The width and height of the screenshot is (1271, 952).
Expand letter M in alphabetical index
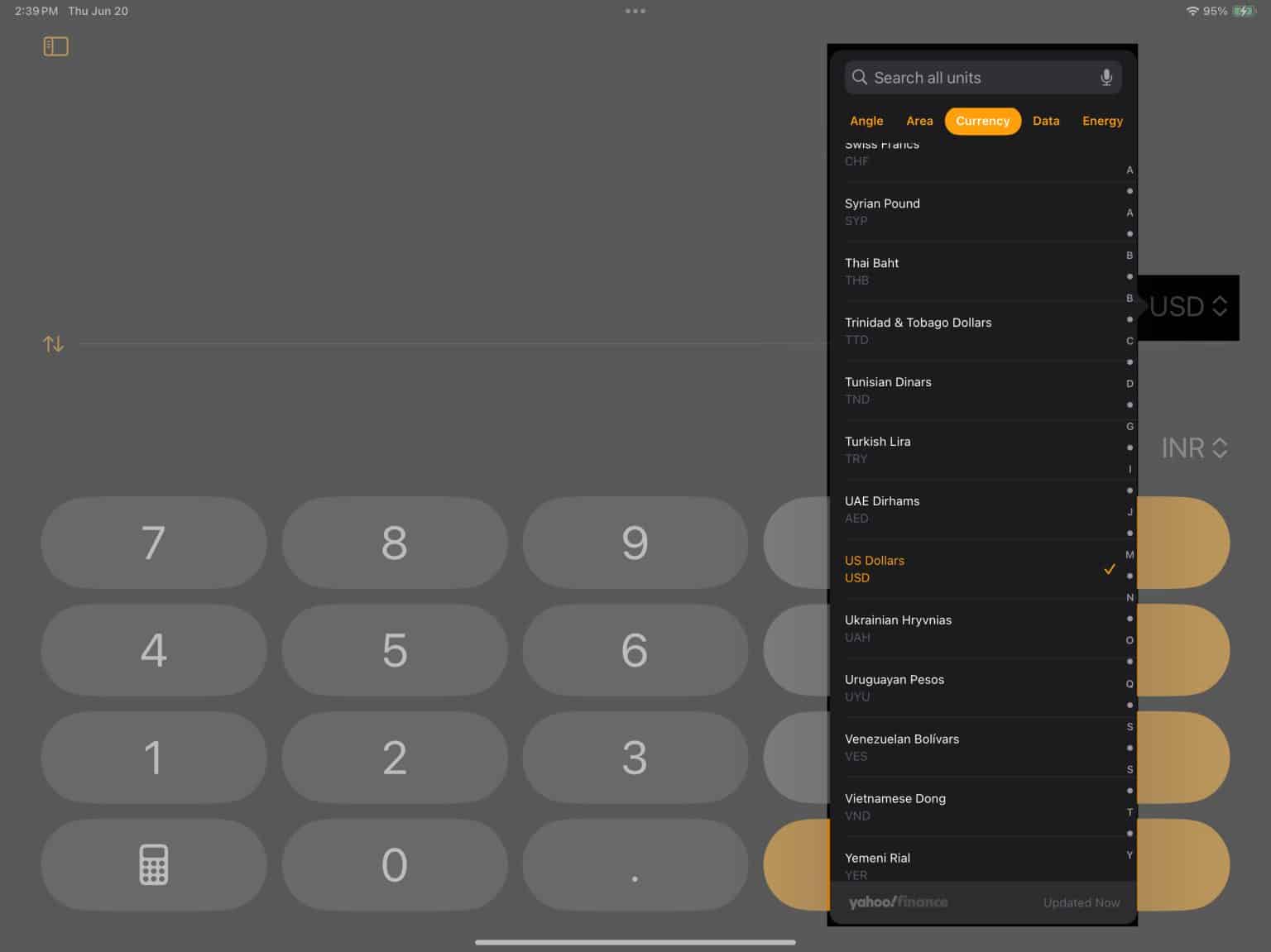[1130, 555]
